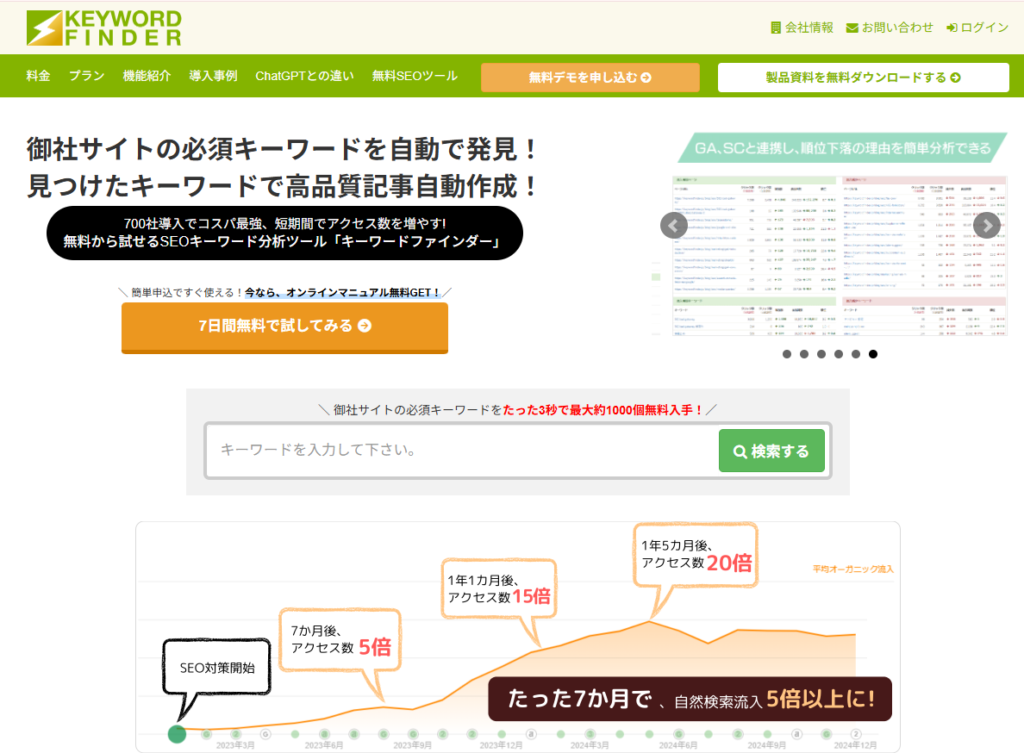Click the 会社情報 building icon

(776, 27)
